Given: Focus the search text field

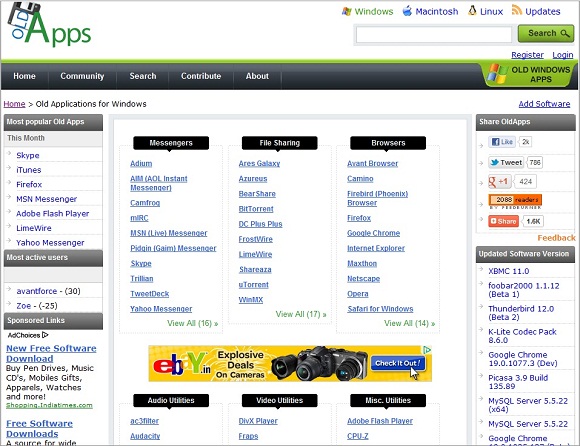Looking at the screenshot, I should point(434,35).
